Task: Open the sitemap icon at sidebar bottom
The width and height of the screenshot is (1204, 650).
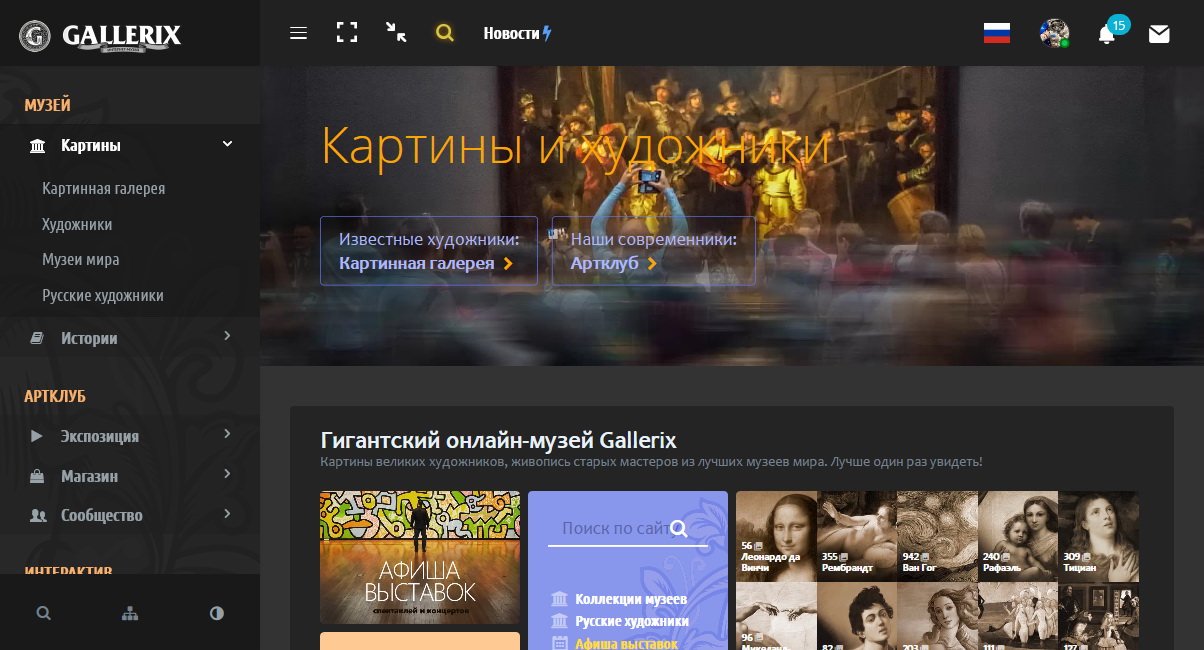Action: click(130, 613)
